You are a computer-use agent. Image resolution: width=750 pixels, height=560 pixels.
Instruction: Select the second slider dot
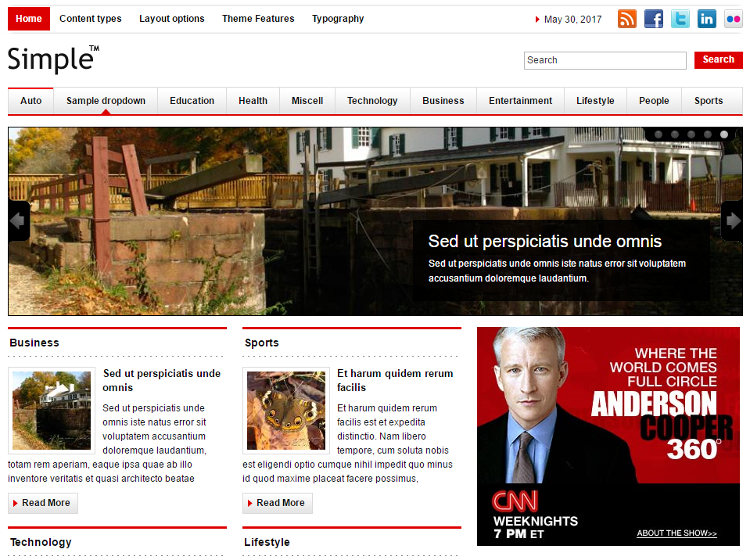click(x=675, y=134)
